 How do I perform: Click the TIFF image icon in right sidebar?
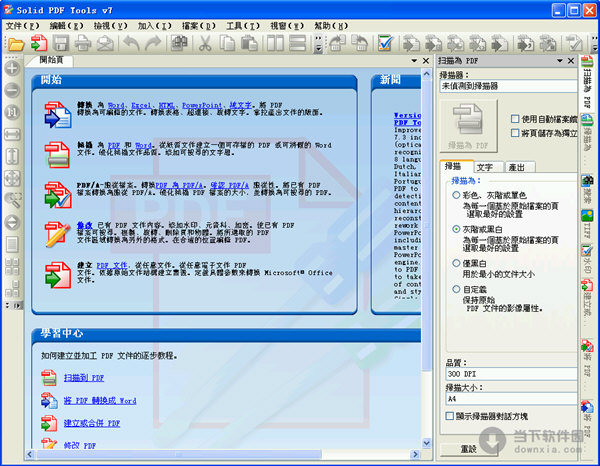pos(587,216)
